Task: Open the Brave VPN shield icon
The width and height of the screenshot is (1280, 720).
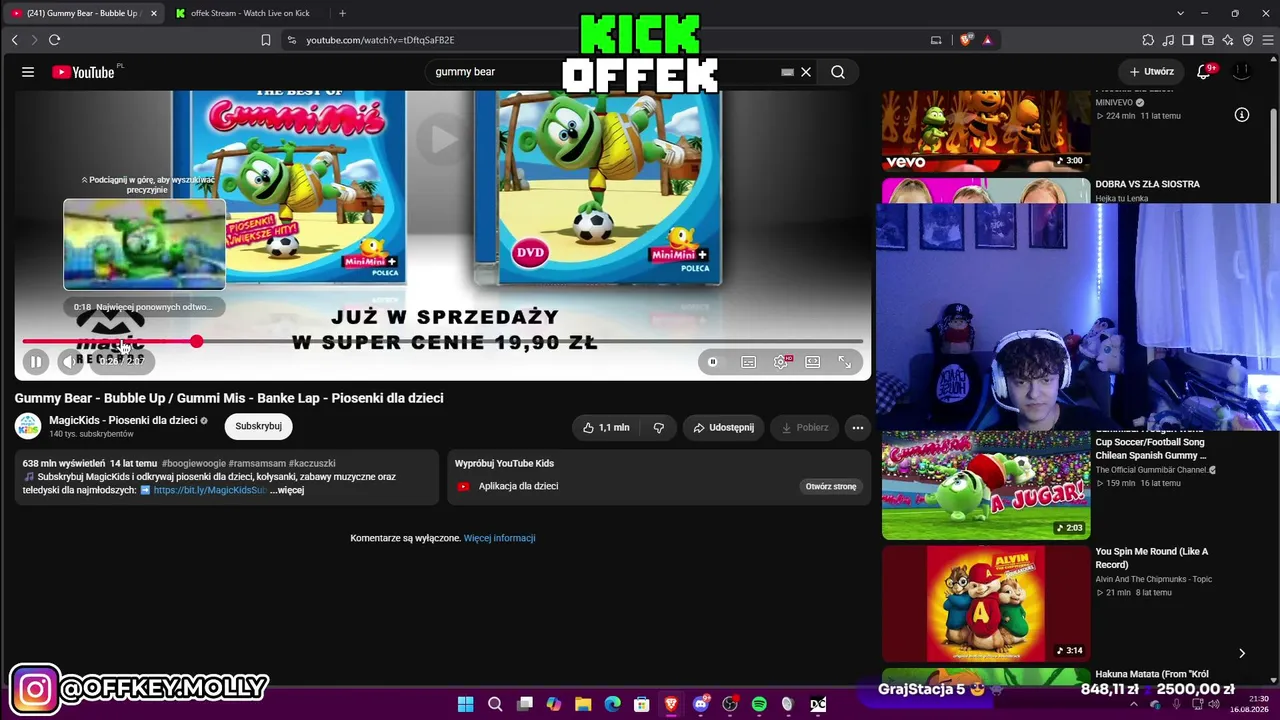Action: (1248, 40)
